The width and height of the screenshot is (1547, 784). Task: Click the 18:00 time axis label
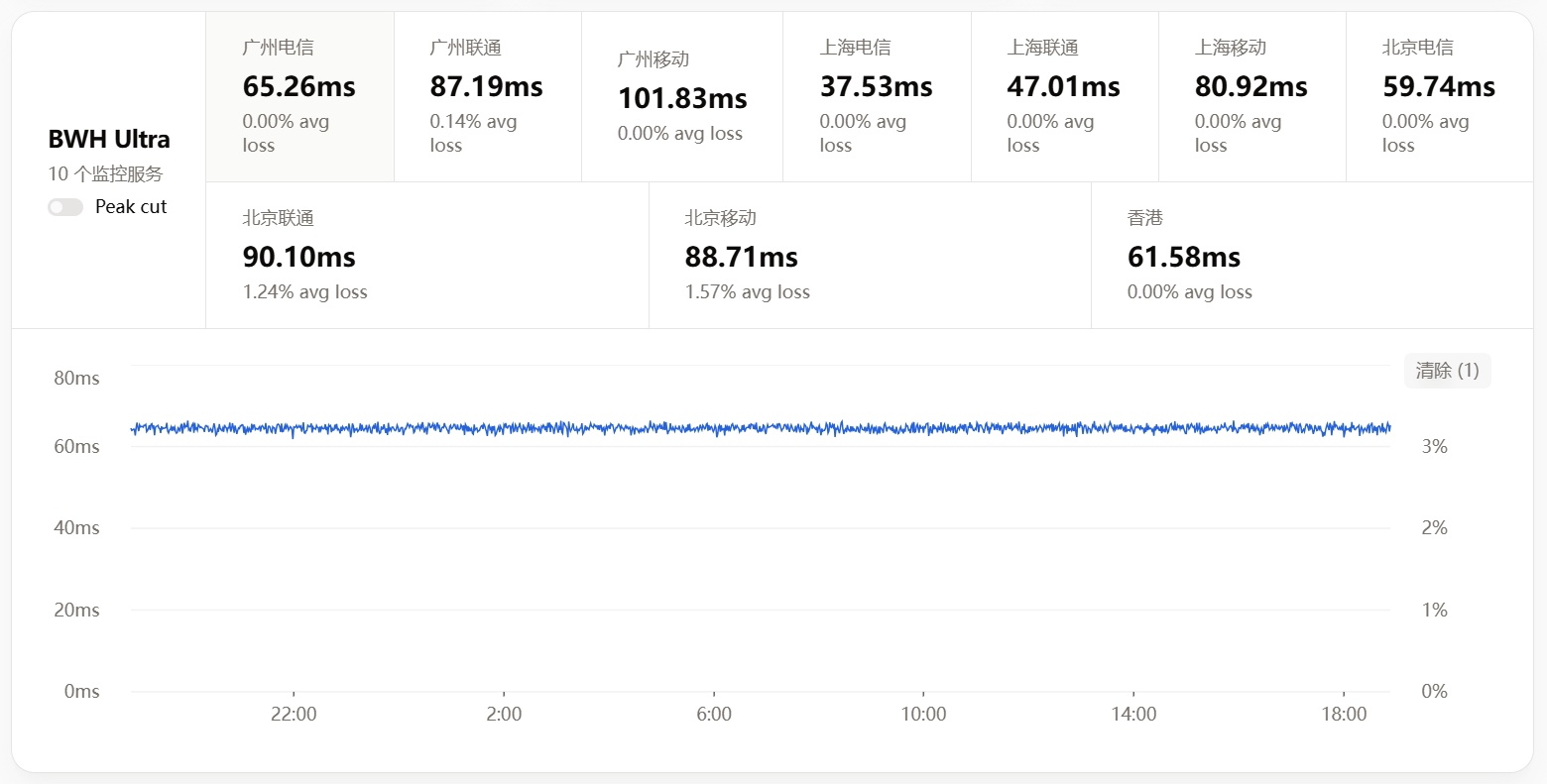(x=1344, y=714)
